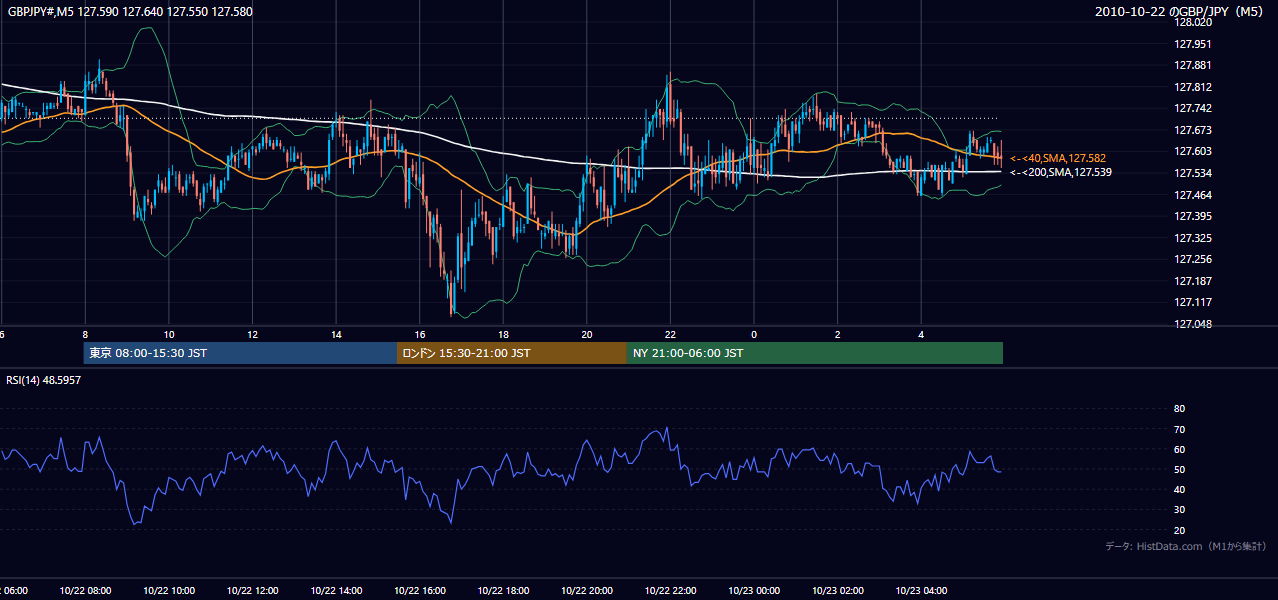Click the 10/22 14:00 time axis label
This screenshot has width=1278, height=600.
click(x=336, y=591)
